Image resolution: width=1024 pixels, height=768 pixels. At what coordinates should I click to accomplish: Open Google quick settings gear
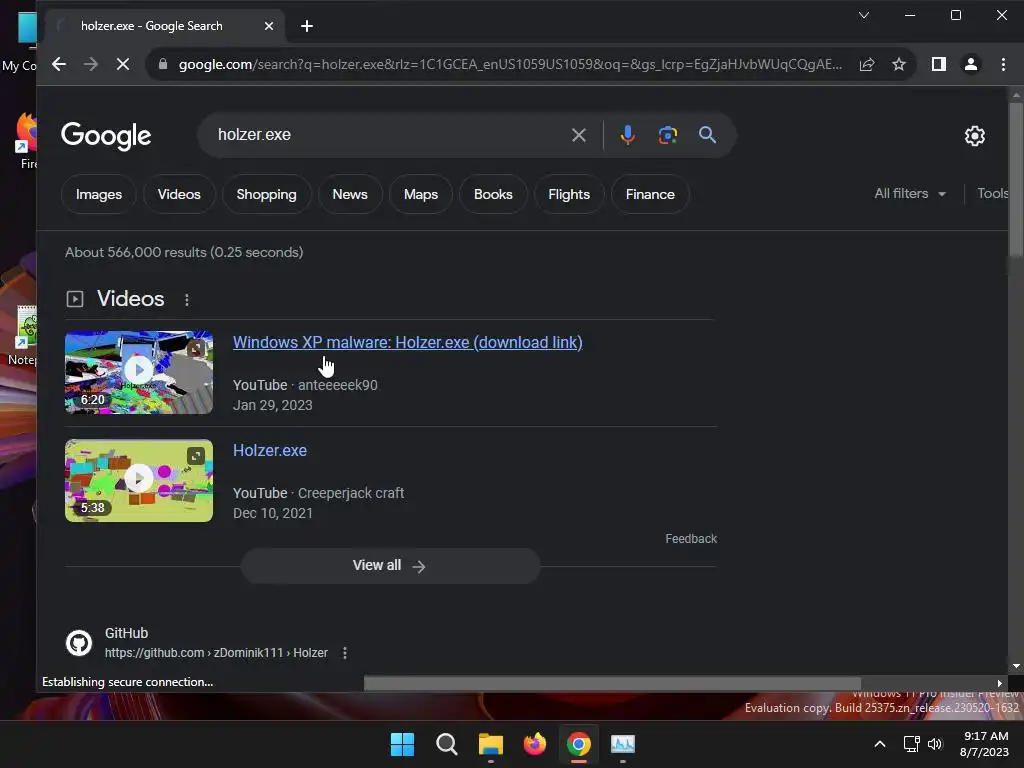[x=974, y=136]
